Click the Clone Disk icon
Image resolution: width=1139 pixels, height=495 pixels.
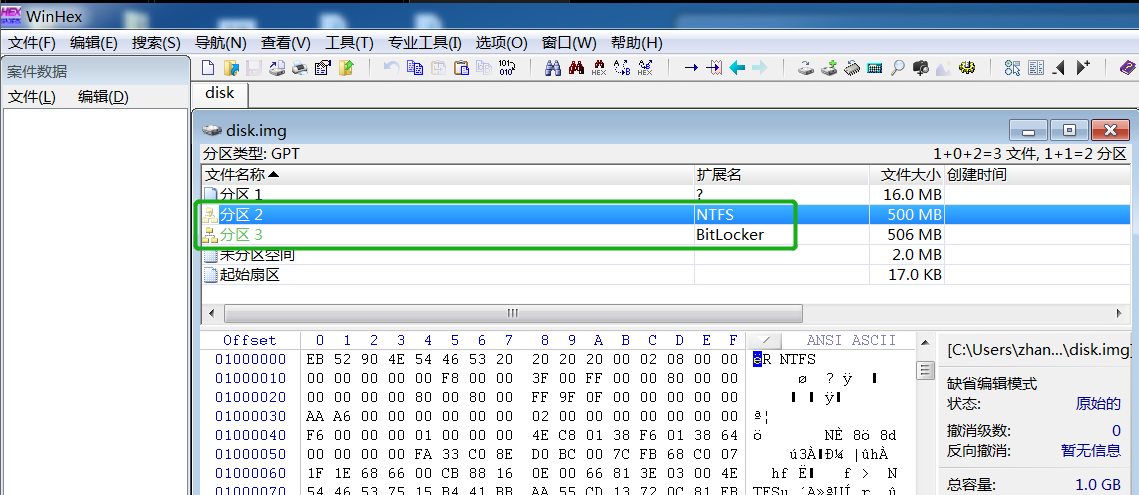tap(805, 68)
